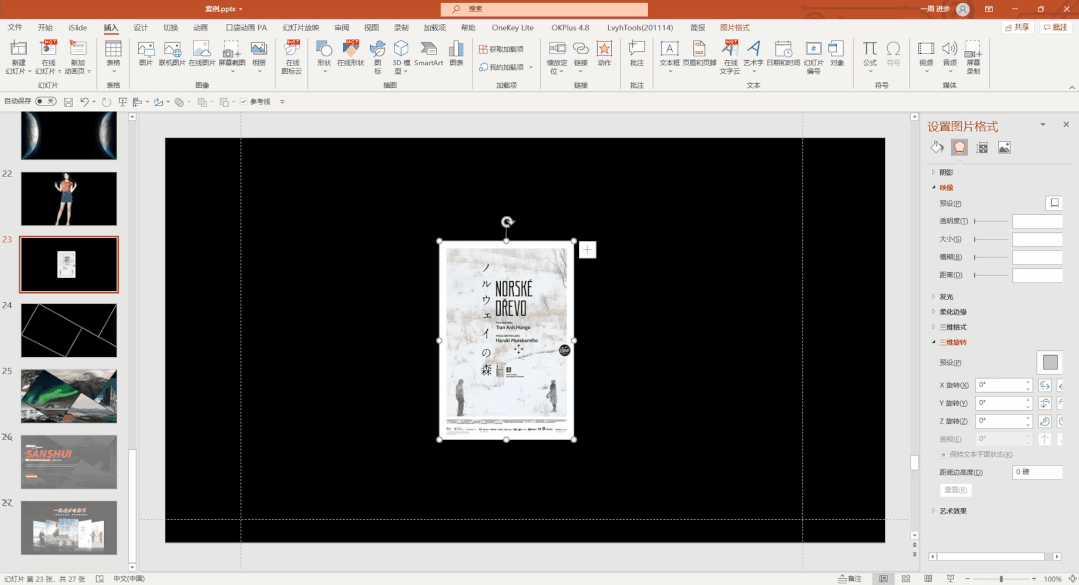Adjust the 大小 reflection size slider
1079x585 pixels.
[x=991, y=239]
